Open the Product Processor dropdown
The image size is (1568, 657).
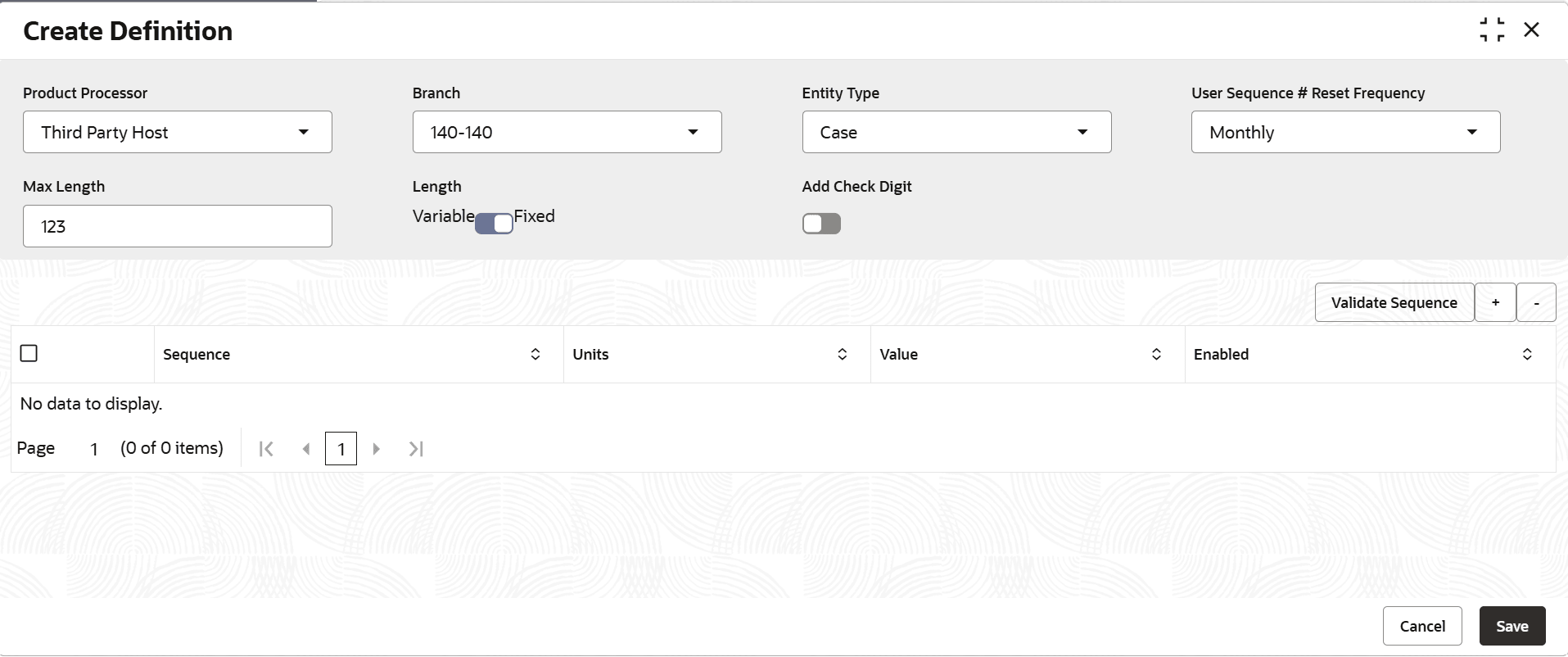tap(178, 132)
